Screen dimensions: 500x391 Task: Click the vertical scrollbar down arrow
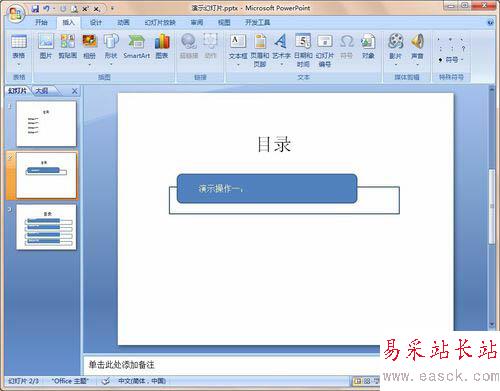(492, 325)
